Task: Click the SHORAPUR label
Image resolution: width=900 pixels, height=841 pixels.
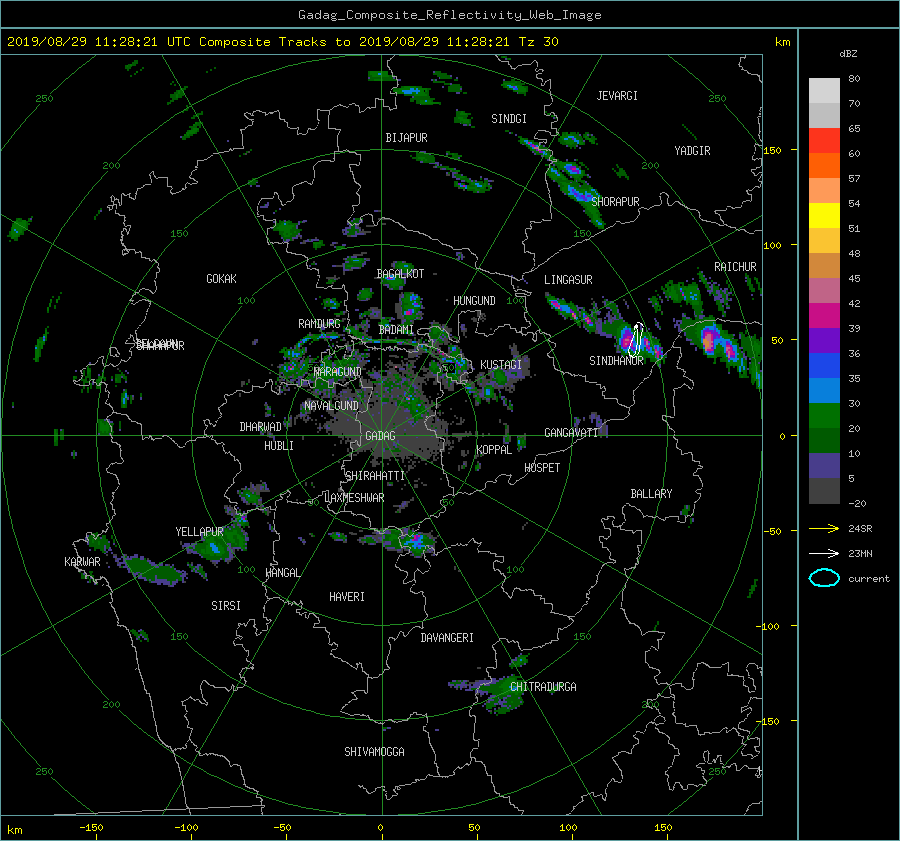Action: [x=615, y=202]
